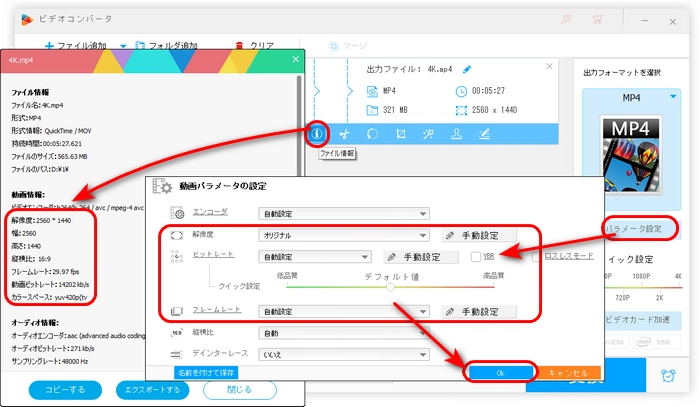
Task: Click the file information (i) icon
Action: click(x=317, y=132)
